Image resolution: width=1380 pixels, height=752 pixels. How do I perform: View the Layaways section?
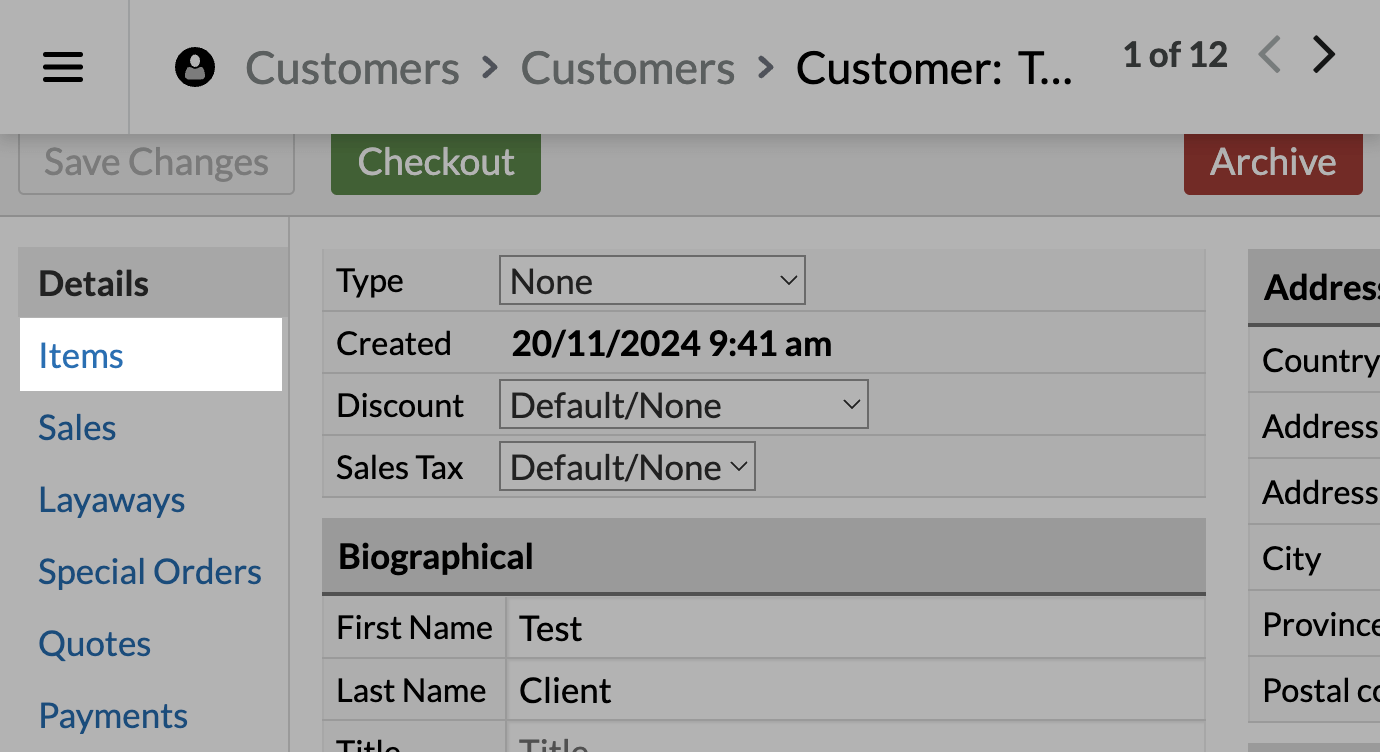pyautogui.click(x=112, y=499)
